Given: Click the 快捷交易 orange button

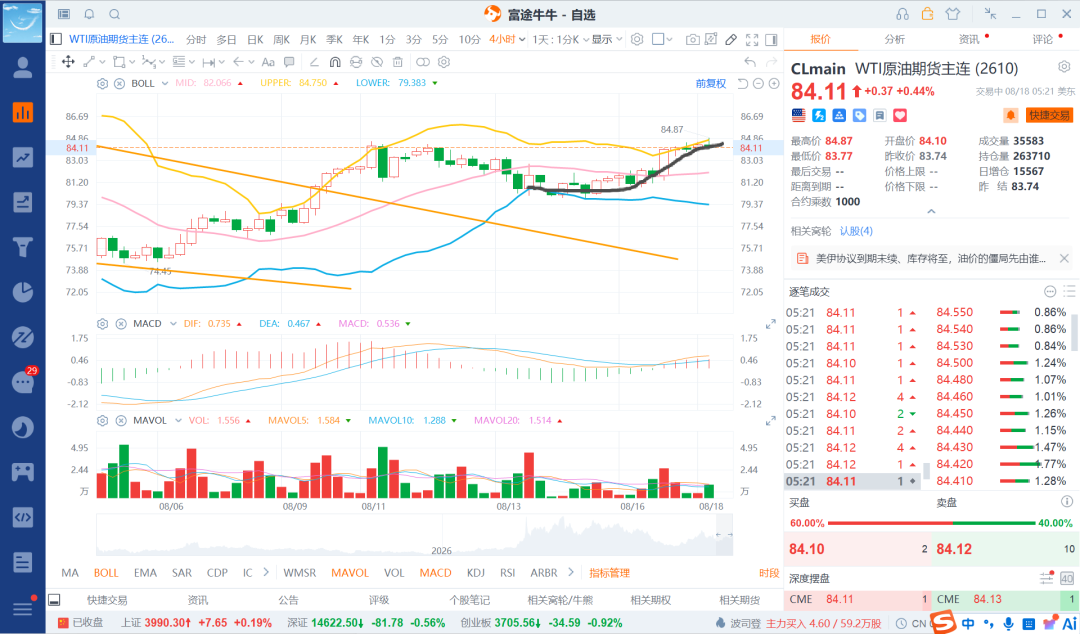Looking at the screenshot, I should (x=1049, y=115).
